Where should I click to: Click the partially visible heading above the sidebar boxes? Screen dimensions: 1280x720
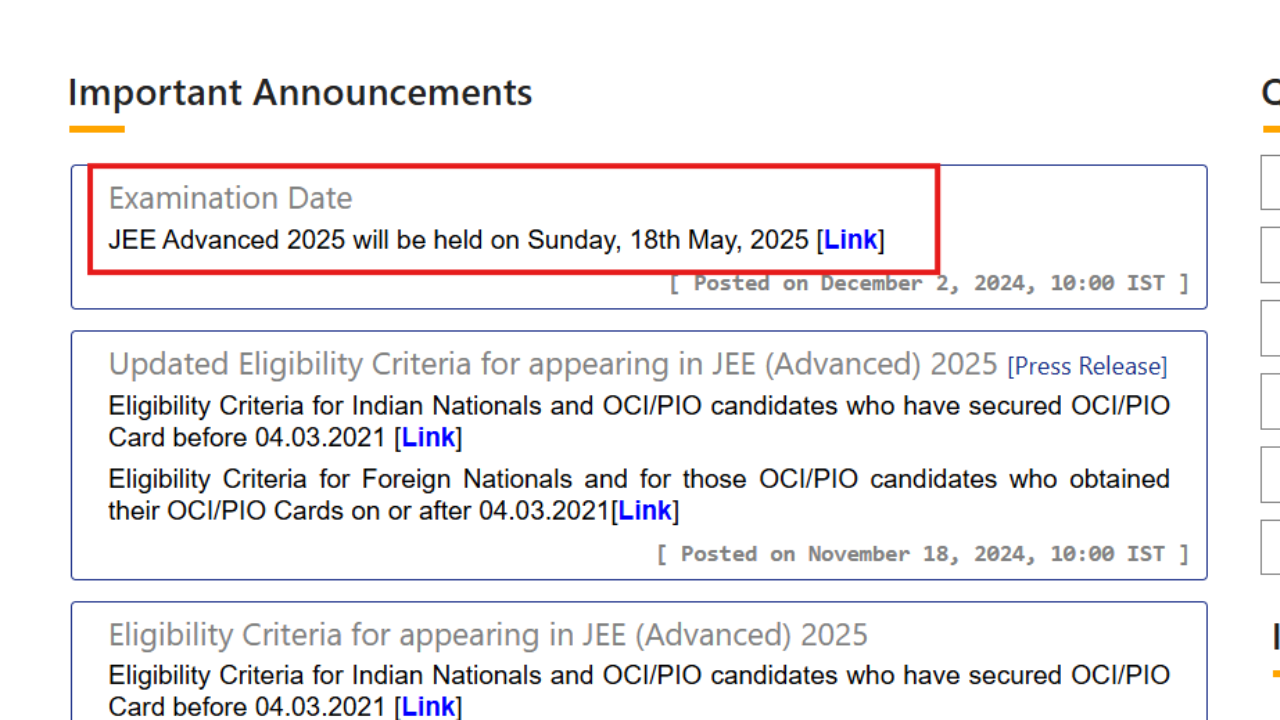[x=1272, y=92]
